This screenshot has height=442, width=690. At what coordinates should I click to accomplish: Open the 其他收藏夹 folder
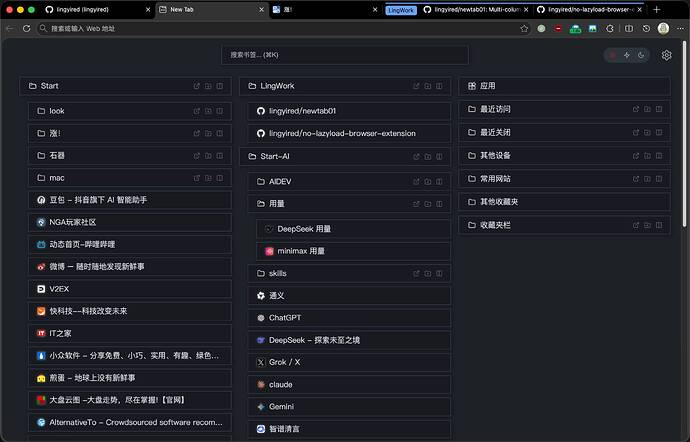[x=564, y=202]
